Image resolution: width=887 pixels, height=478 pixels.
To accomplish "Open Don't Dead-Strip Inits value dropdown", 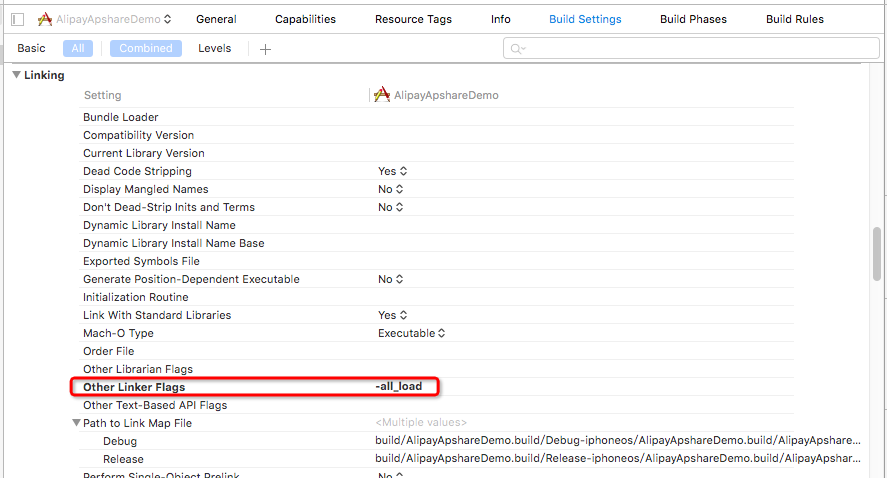I will [x=390, y=208].
